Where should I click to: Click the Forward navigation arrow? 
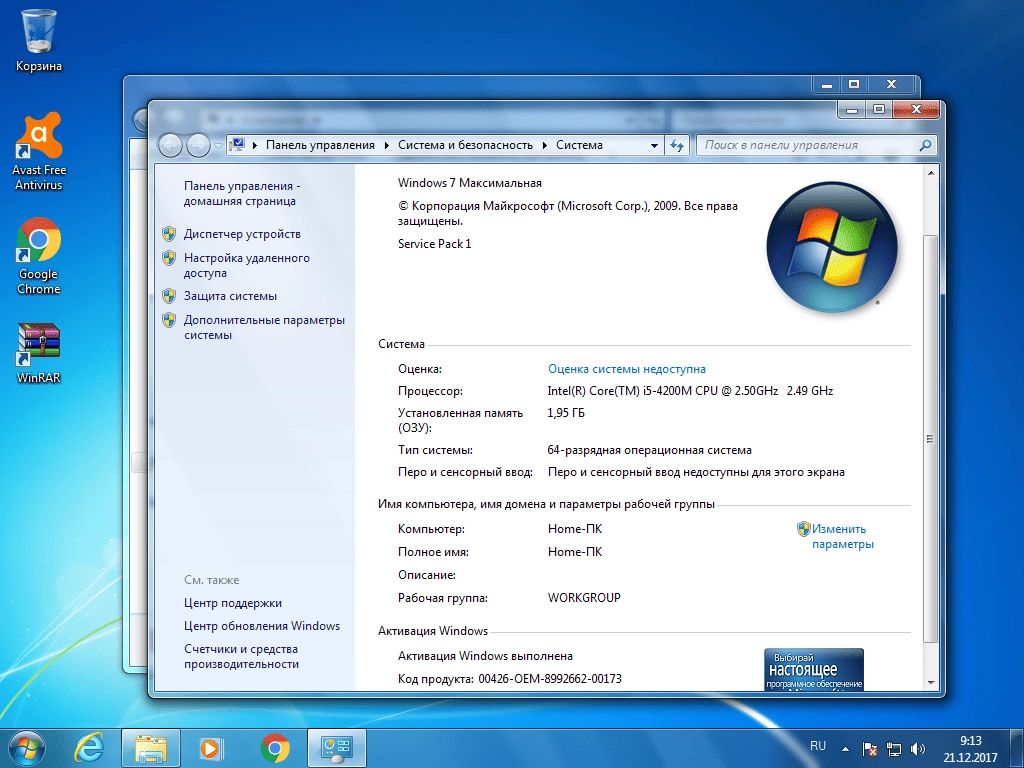point(198,145)
